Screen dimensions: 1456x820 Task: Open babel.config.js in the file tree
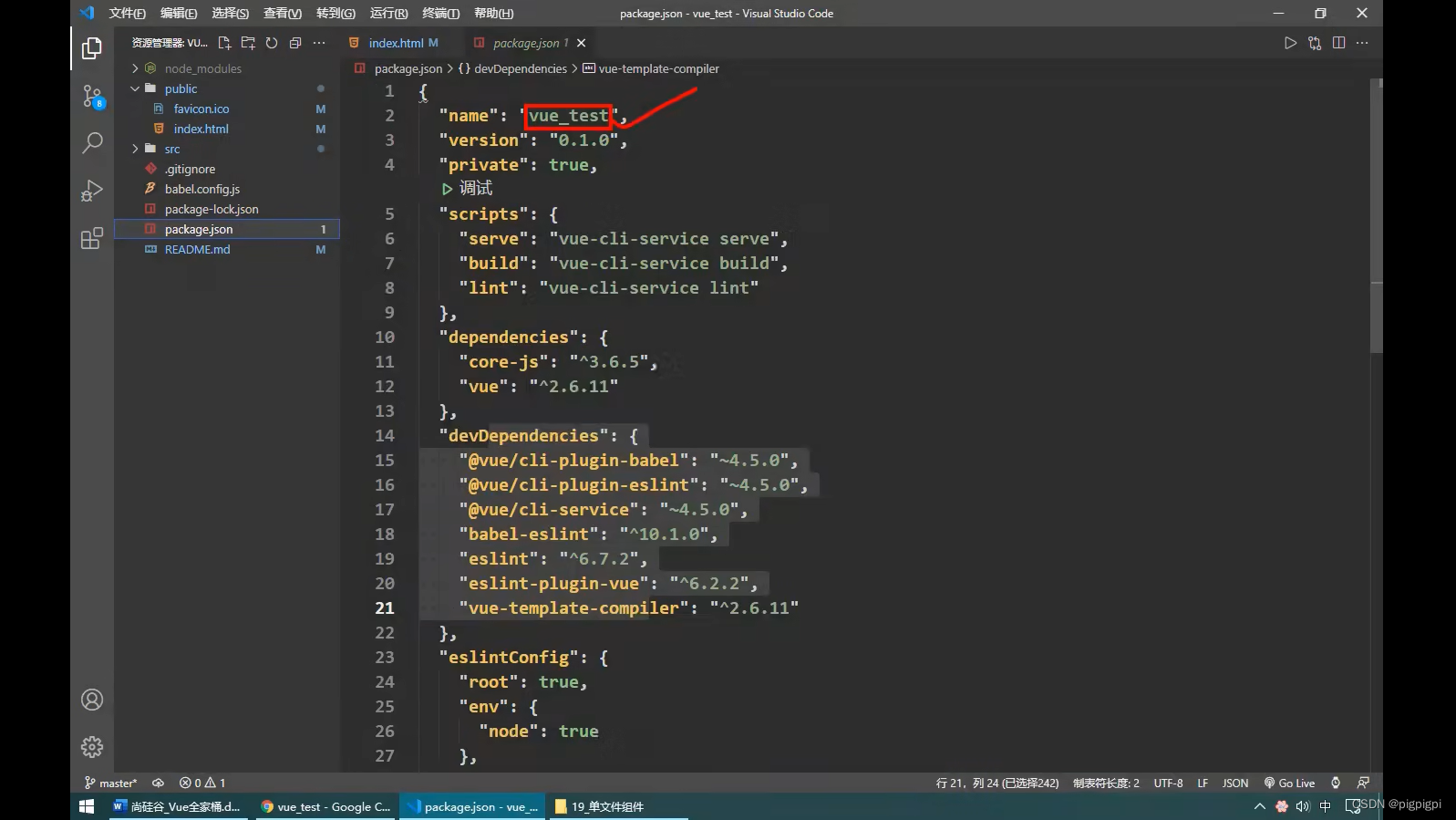pyautogui.click(x=227, y=189)
